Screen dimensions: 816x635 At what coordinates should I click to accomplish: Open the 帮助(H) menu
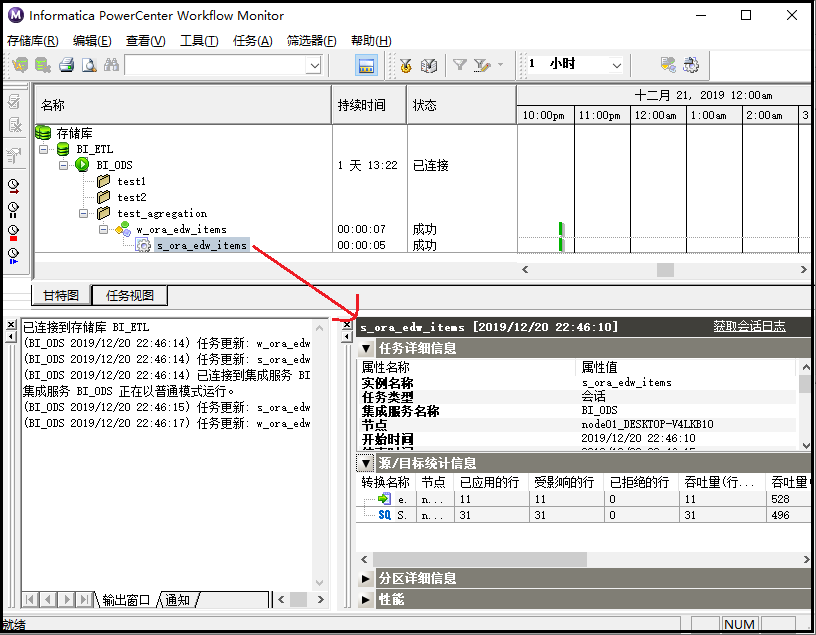pyautogui.click(x=371, y=41)
